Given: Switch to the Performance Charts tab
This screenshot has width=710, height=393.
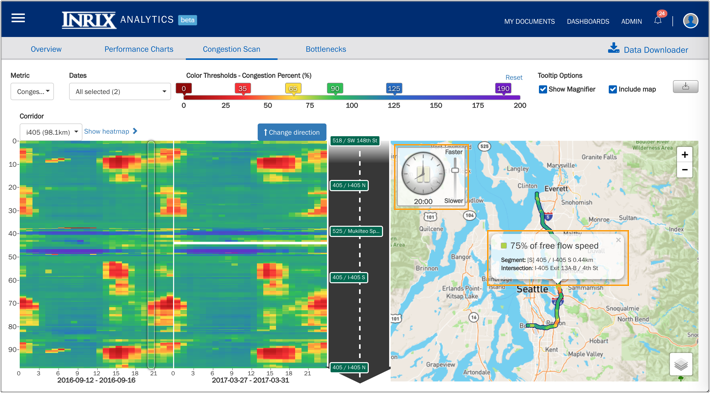Looking at the screenshot, I should click(139, 49).
